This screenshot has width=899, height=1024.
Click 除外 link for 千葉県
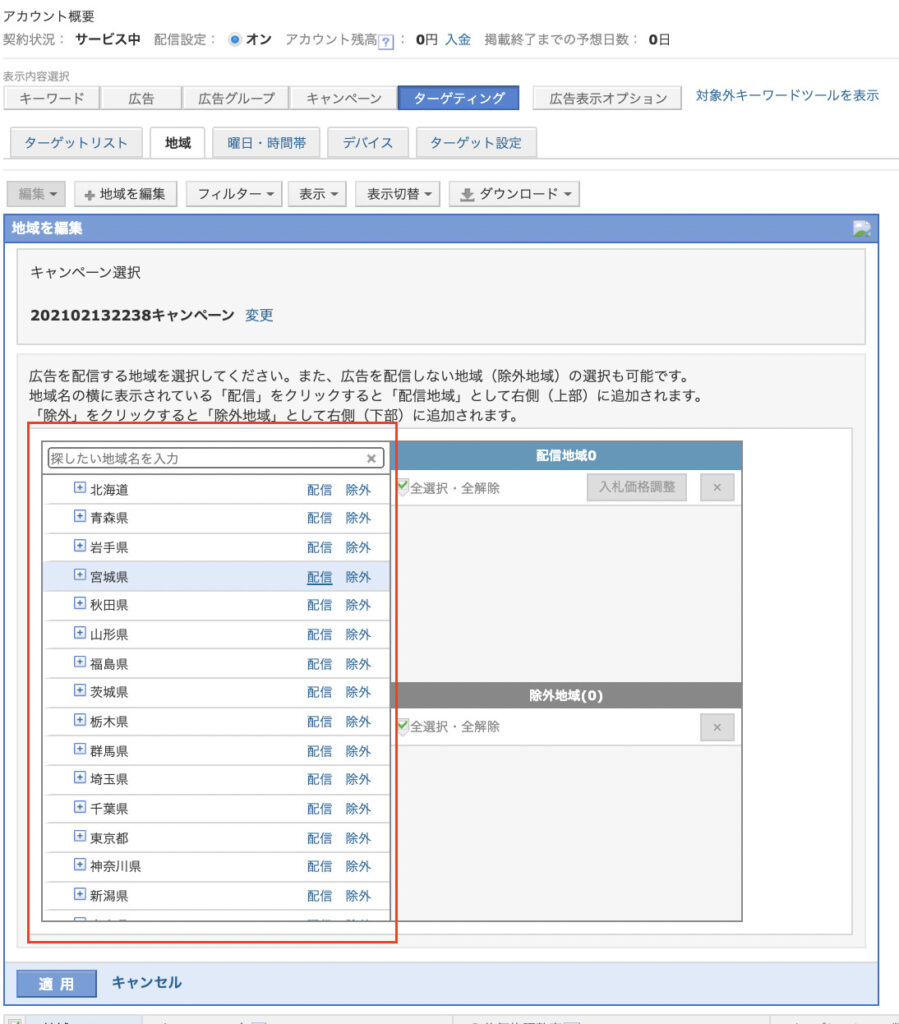[x=358, y=809]
